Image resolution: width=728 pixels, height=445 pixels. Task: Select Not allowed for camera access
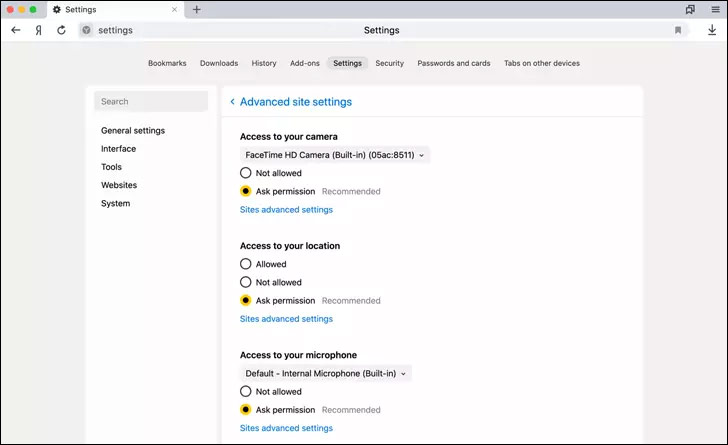tap(246, 173)
